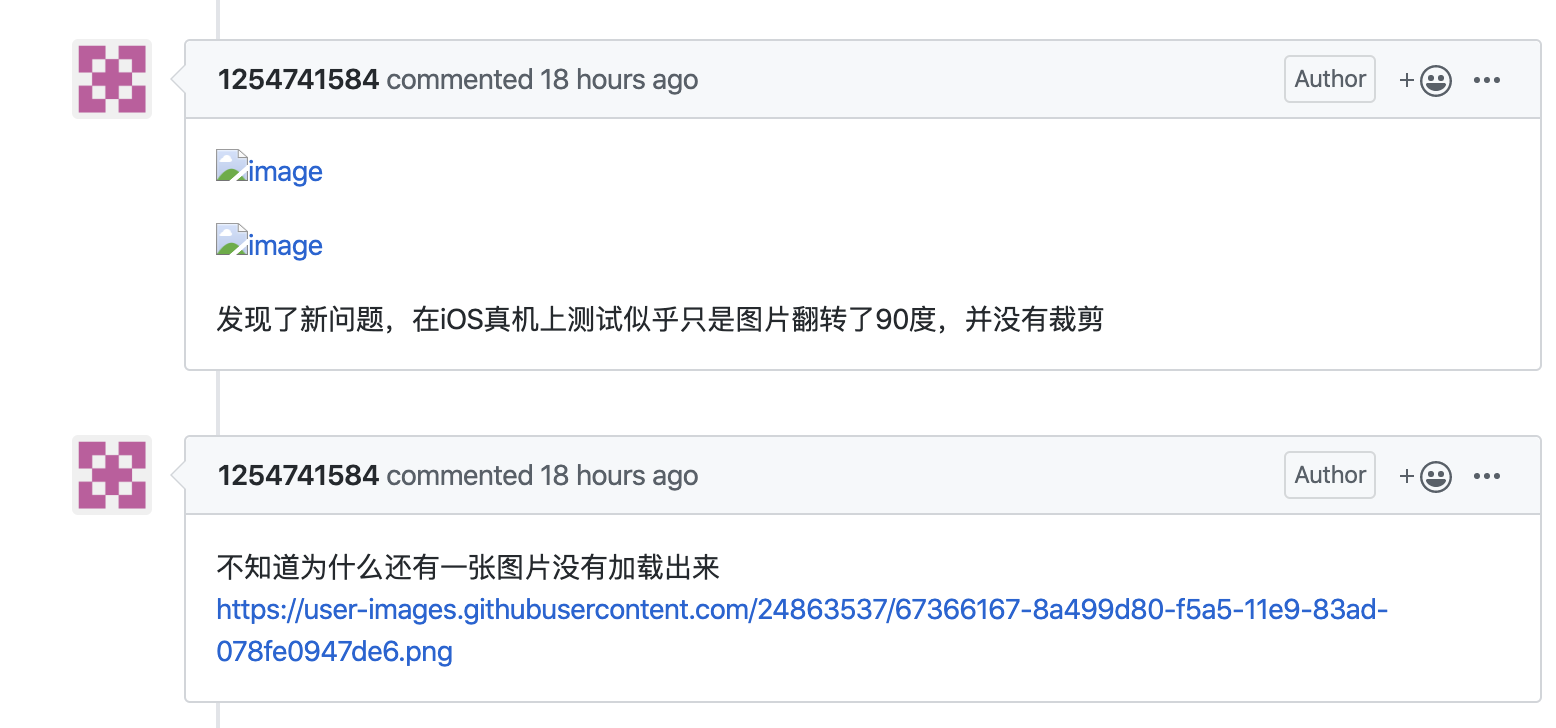Click the 'commented 18 hours ago' timestamp link
The height and width of the screenshot is (728, 1556).
pos(541,79)
